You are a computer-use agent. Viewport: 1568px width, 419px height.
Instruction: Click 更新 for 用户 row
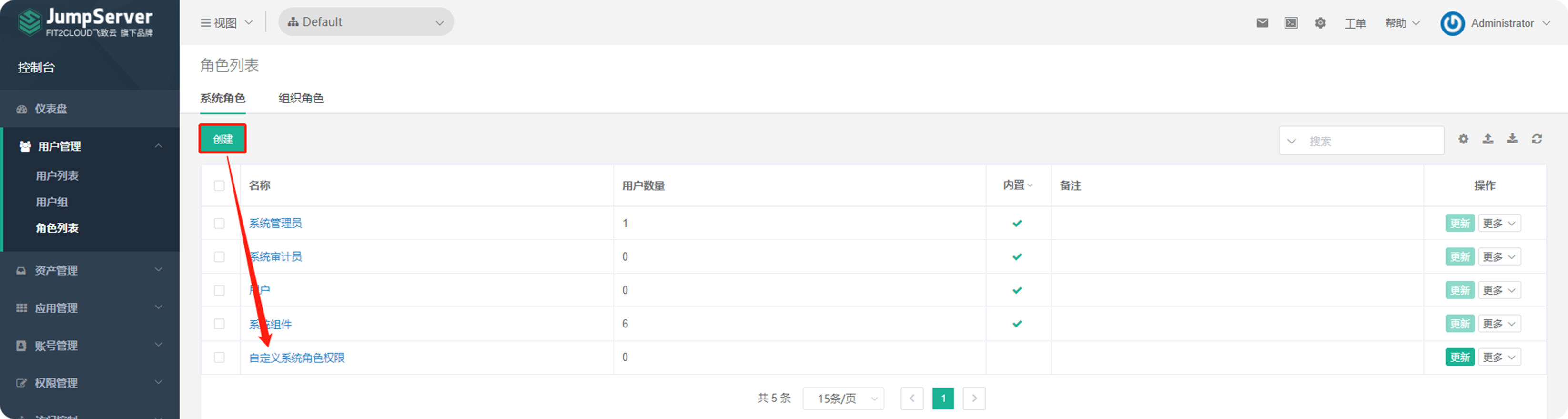(x=1460, y=290)
